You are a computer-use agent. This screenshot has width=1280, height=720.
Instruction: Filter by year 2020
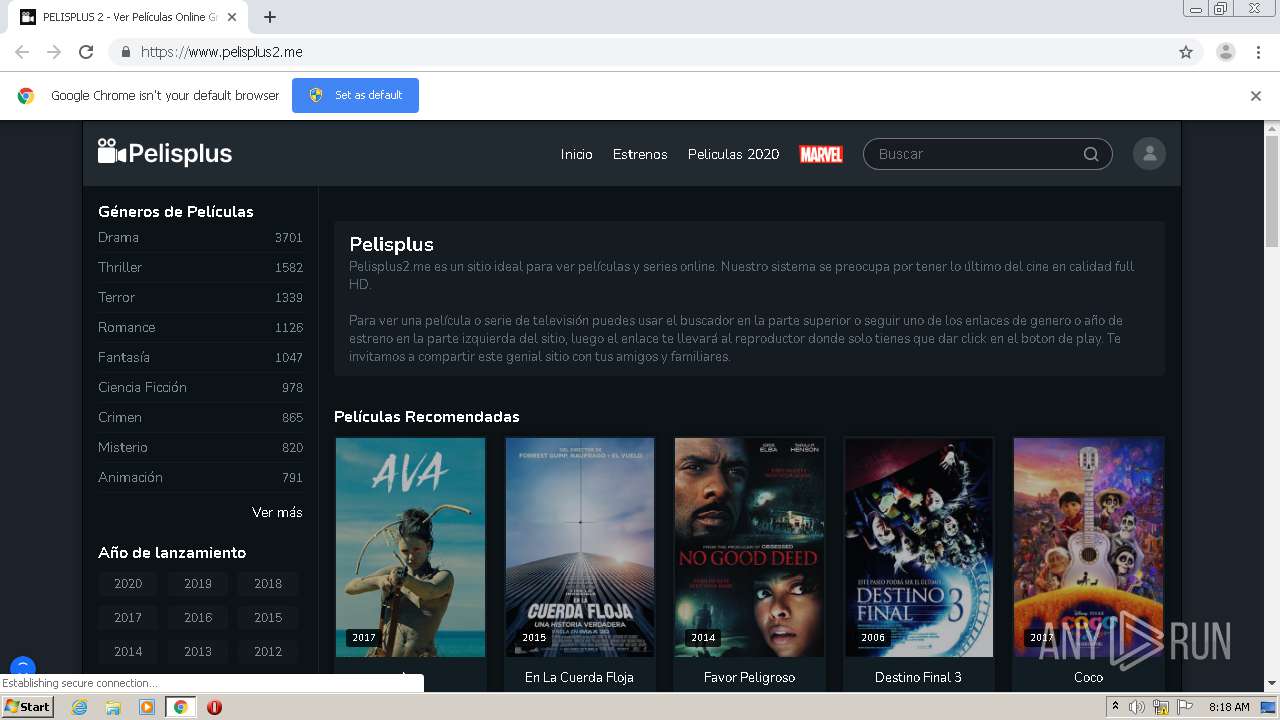[128, 584]
